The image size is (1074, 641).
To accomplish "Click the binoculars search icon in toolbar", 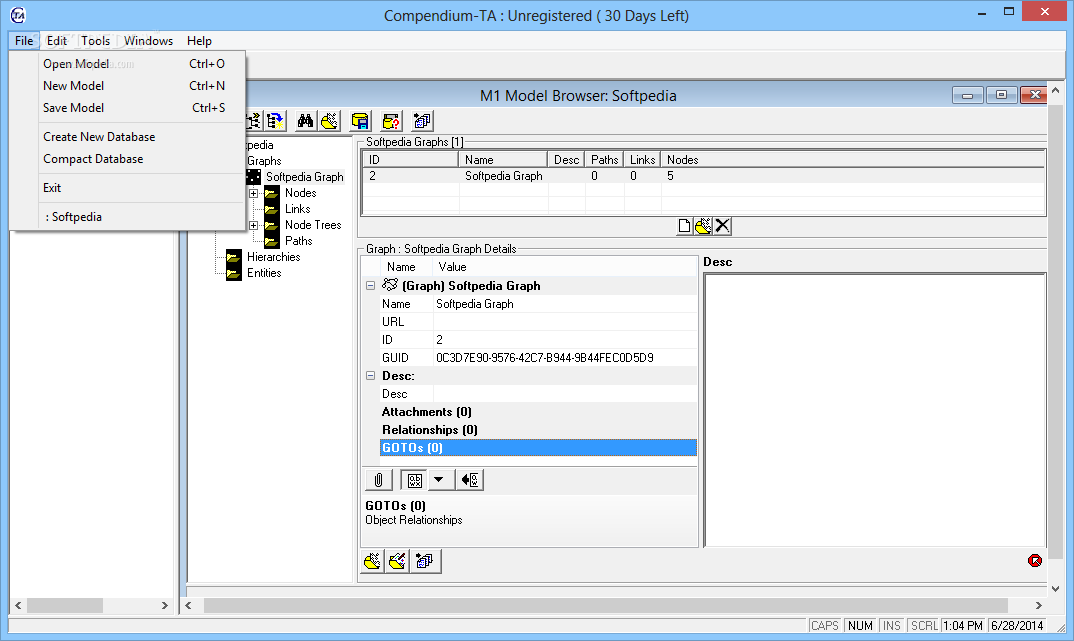I will tap(305, 121).
